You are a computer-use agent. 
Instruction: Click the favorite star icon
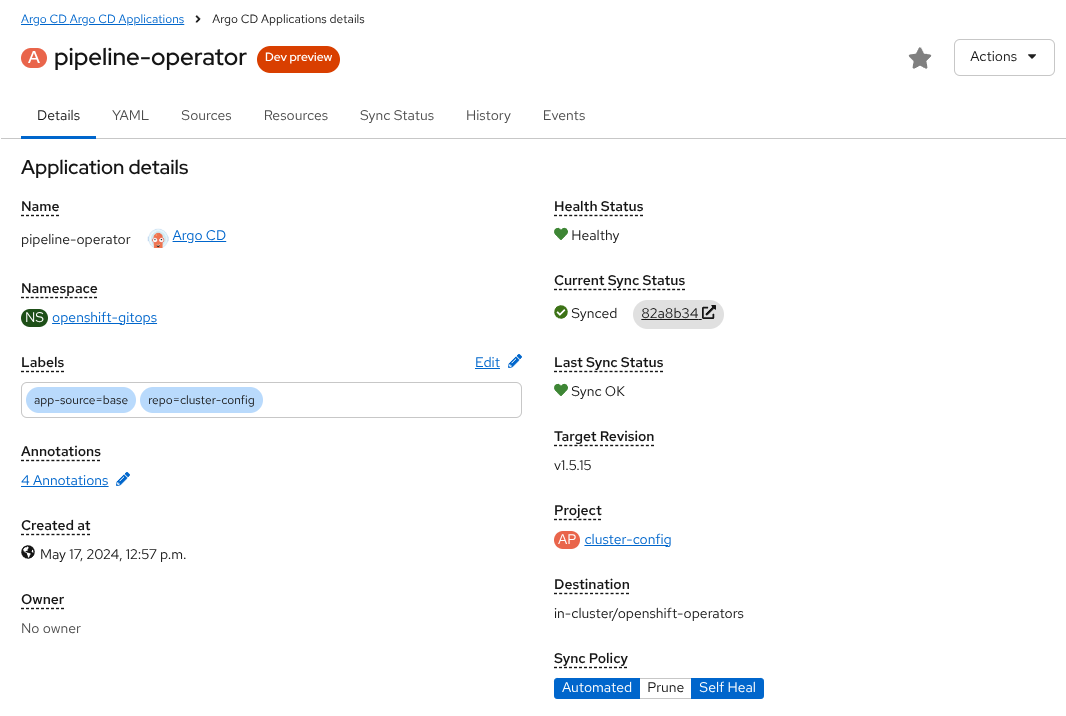[919, 58]
